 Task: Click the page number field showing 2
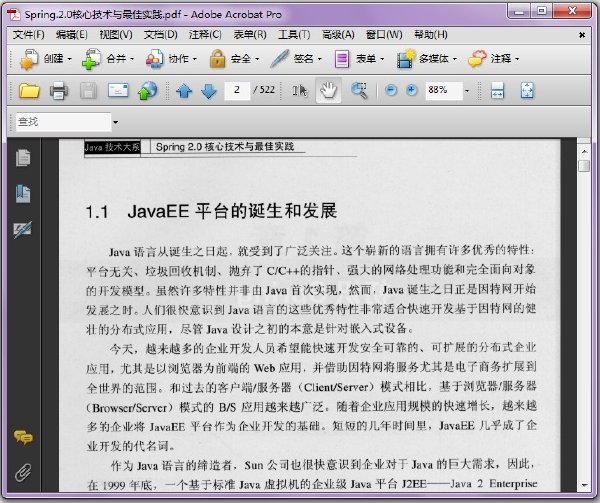tap(237, 91)
